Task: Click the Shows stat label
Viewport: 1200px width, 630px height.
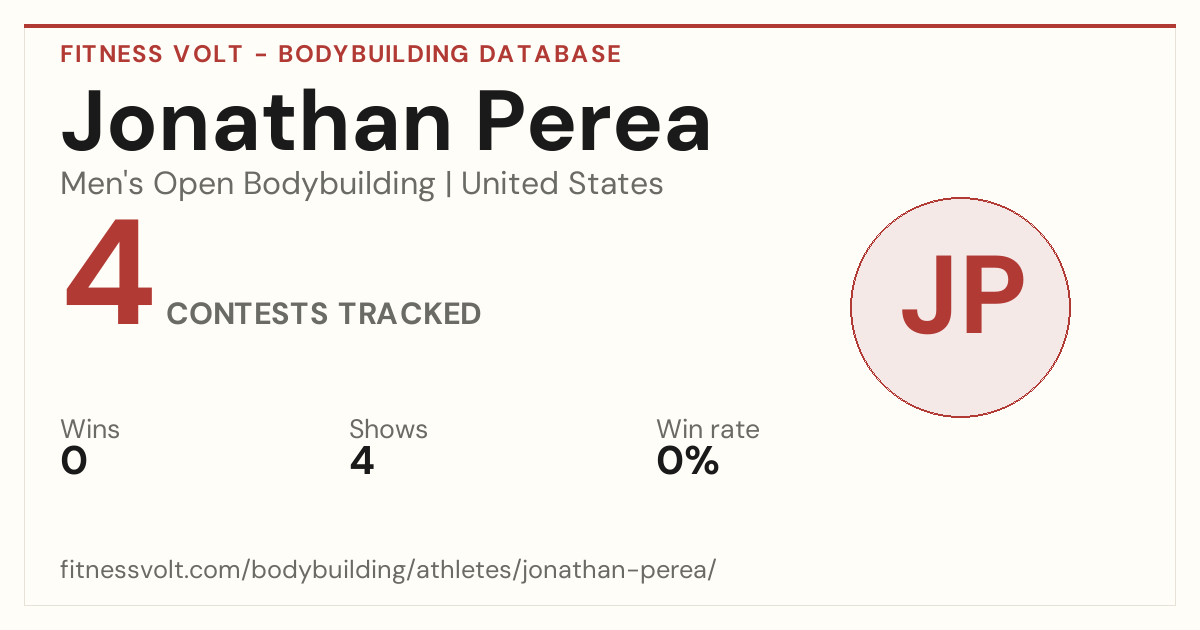Action: (388, 429)
